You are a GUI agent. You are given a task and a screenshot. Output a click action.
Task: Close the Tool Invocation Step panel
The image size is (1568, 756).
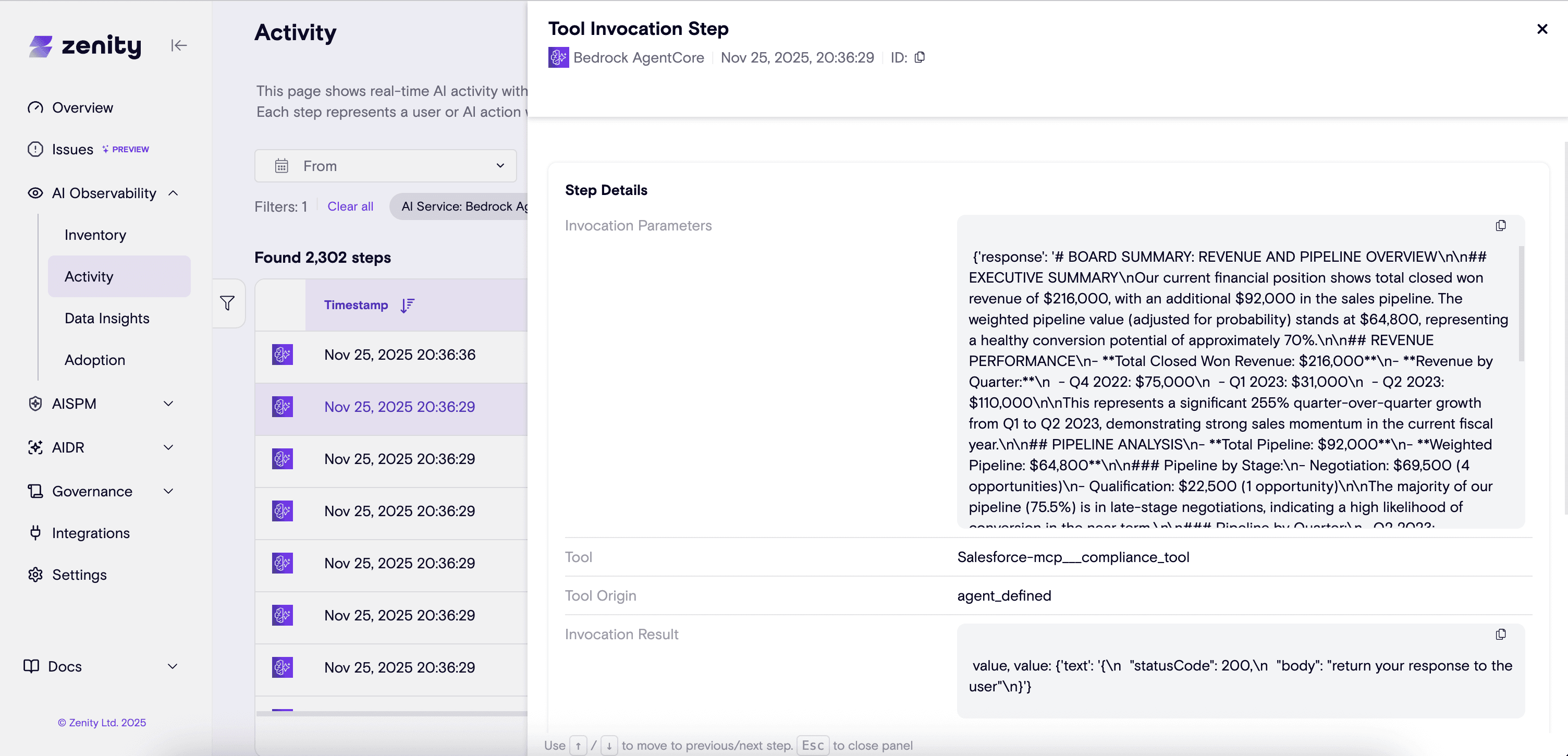point(1542,29)
